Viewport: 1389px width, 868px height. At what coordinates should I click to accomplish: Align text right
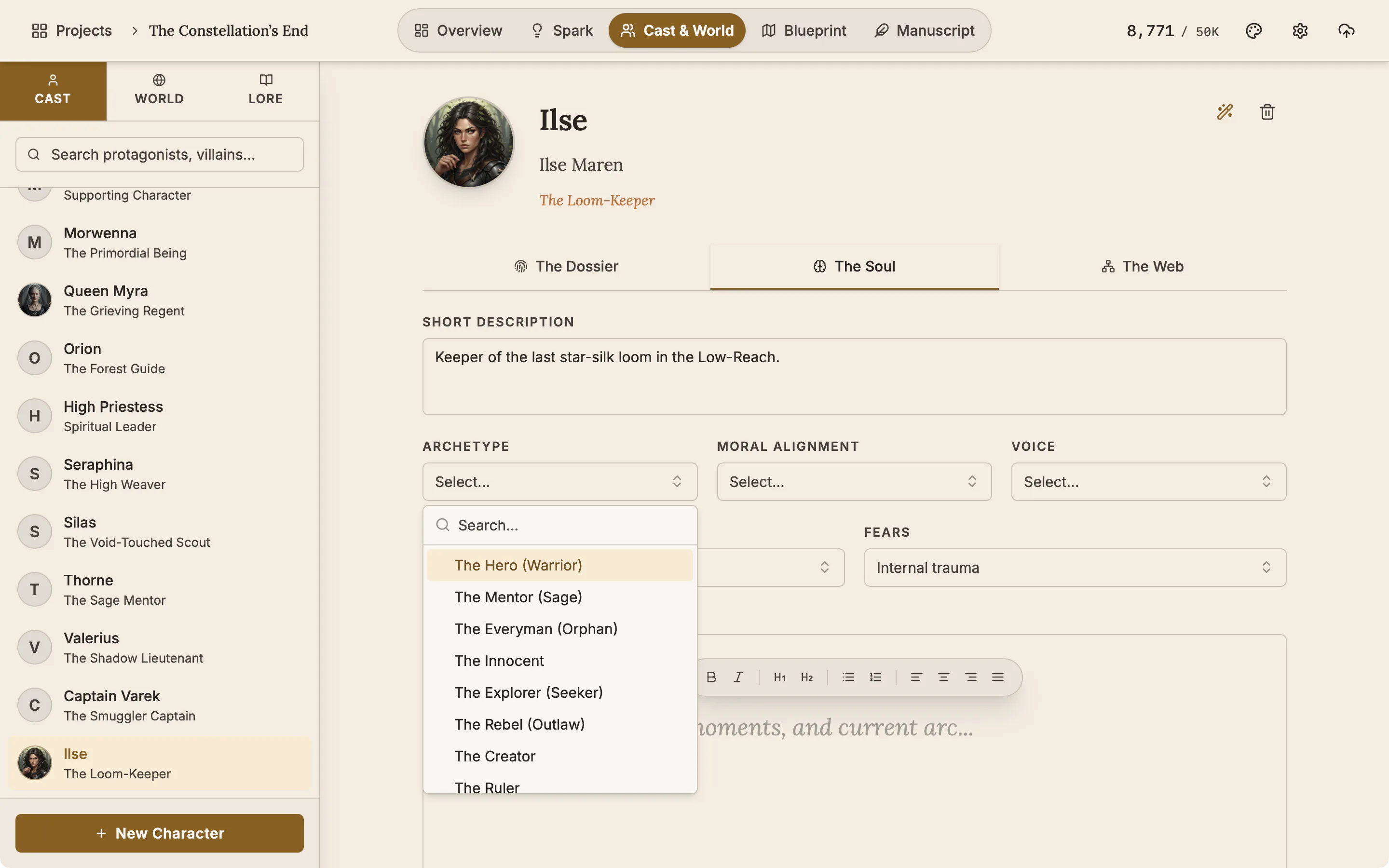click(970, 677)
